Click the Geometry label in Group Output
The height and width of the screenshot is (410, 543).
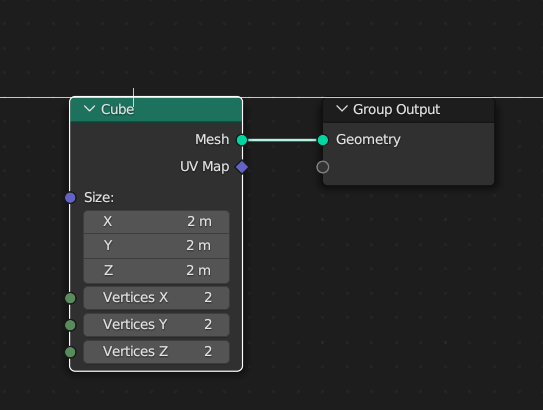(368, 140)
